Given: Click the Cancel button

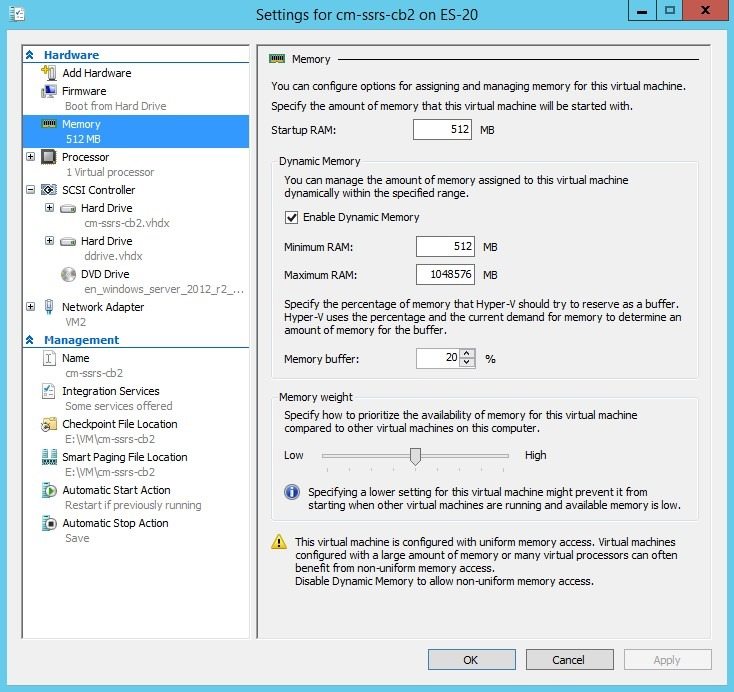Looking at the screenshot, I should tap(570, 660).
